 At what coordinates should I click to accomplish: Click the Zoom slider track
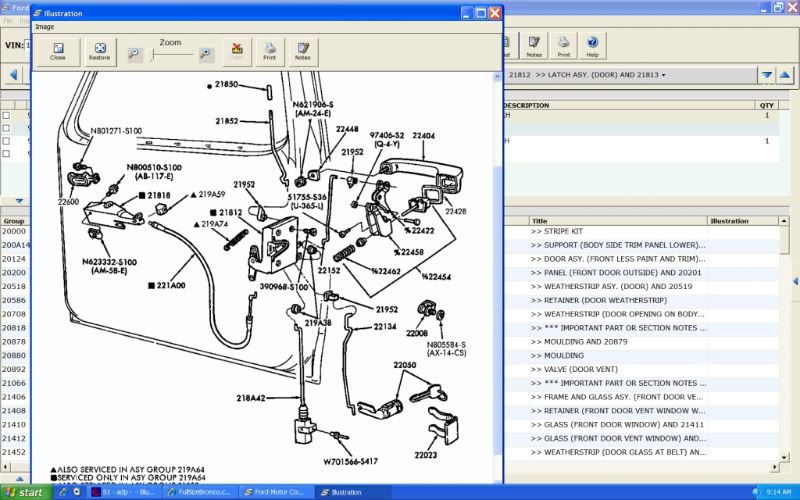[x=170, y=56]
